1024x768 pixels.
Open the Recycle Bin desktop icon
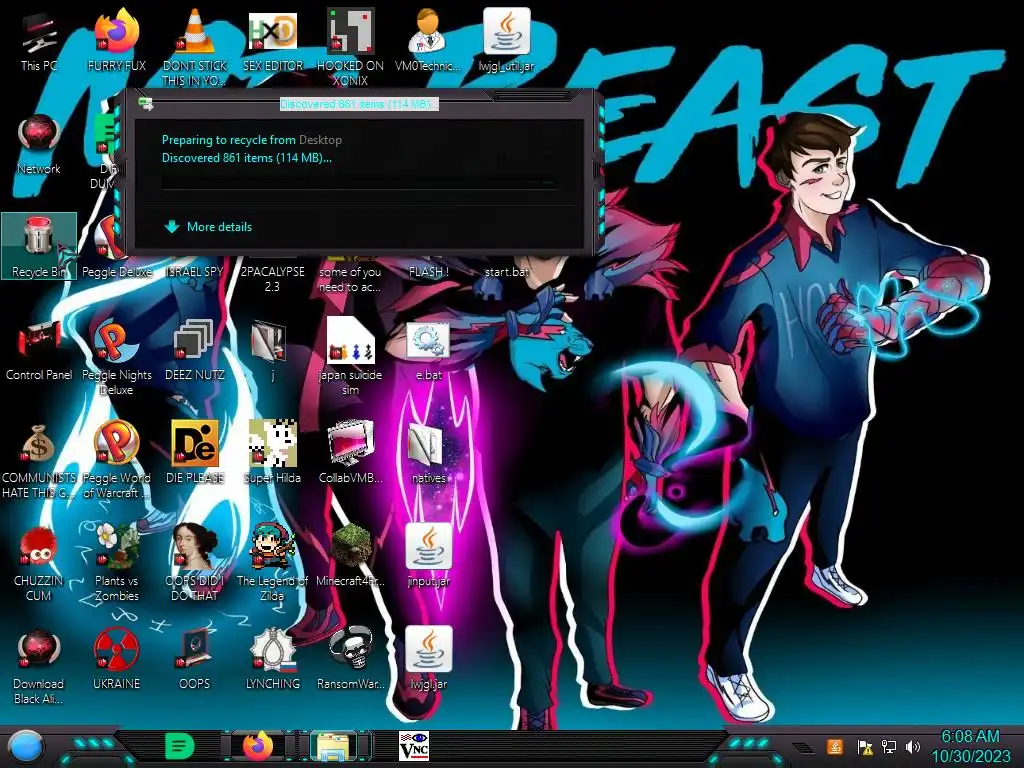(39, 247)
